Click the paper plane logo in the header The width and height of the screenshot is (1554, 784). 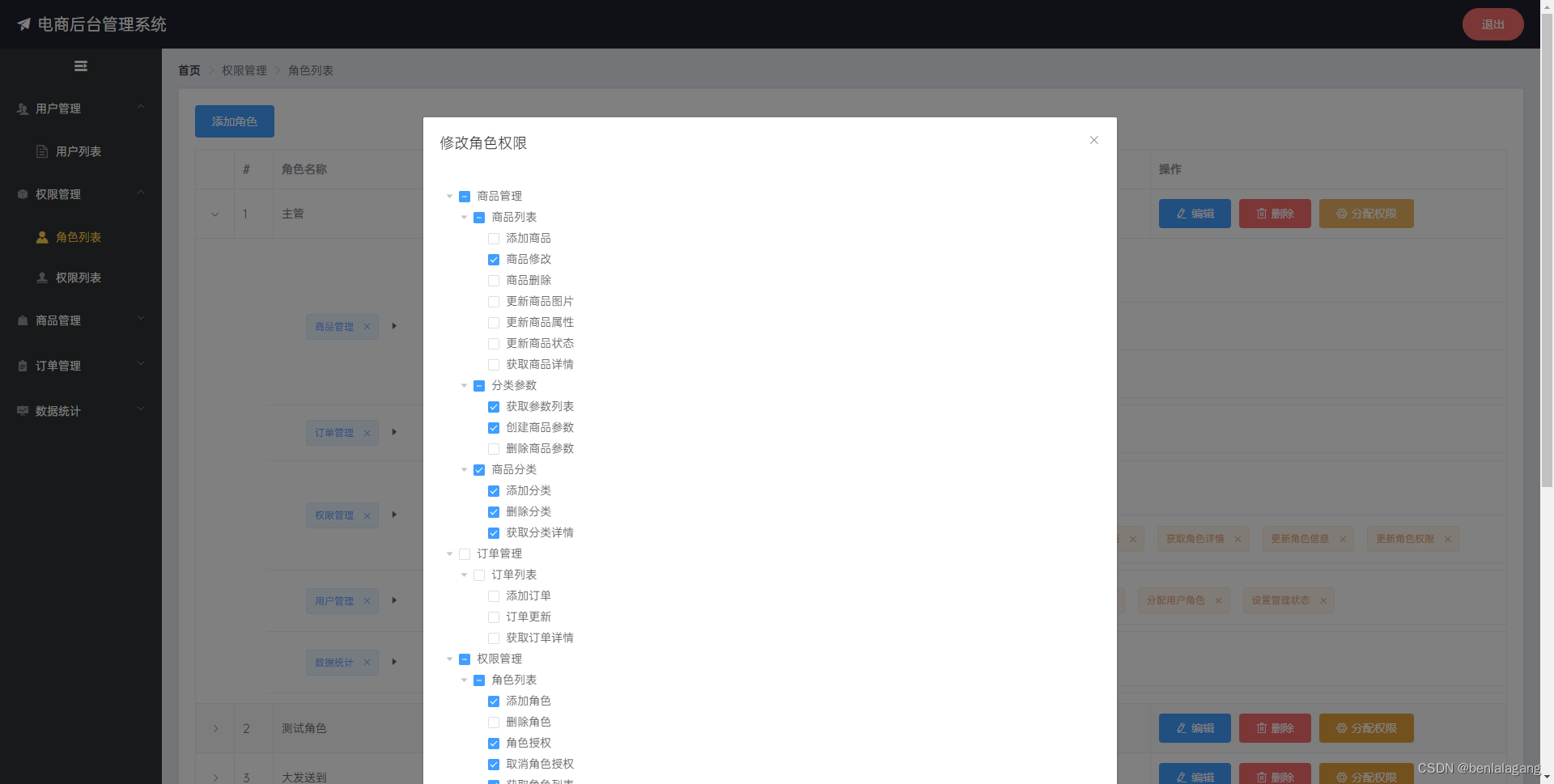pyautogui.click(x=24, y=24)
